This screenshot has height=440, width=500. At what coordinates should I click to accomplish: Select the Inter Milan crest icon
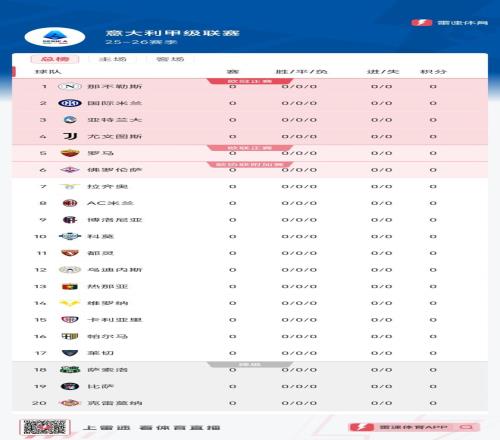[70, 103]
